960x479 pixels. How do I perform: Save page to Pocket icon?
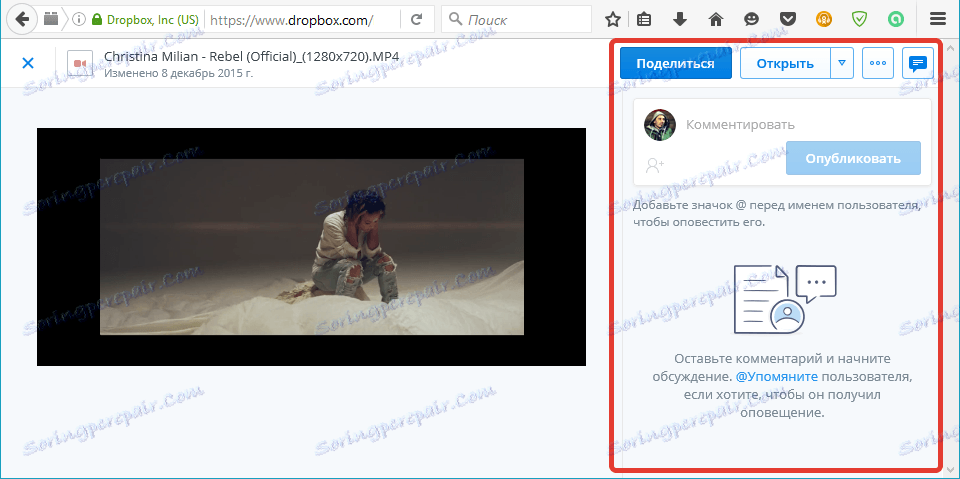(x=787, y=20)
